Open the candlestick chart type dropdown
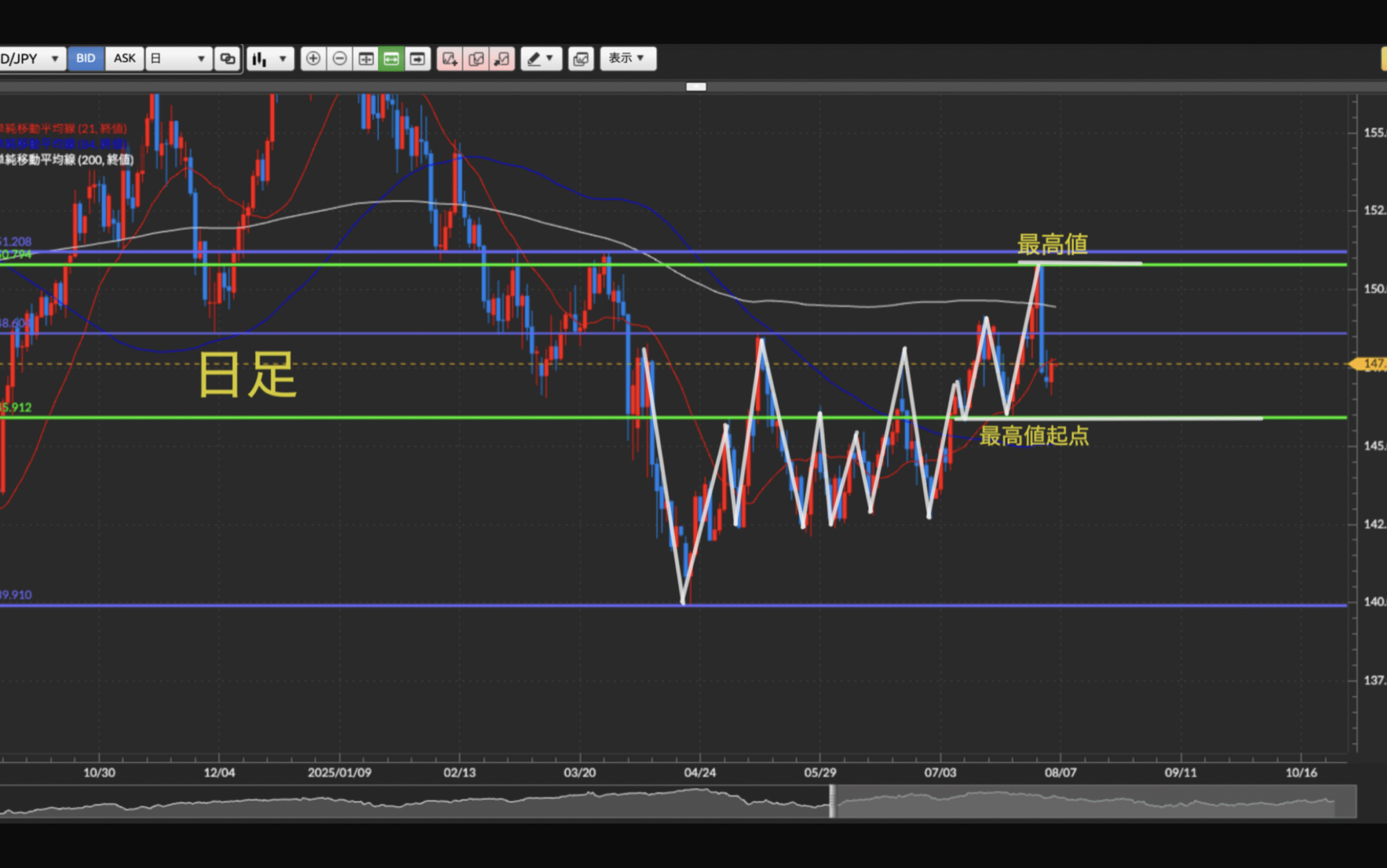The image size is (1387, 868). tap(270, 59)
